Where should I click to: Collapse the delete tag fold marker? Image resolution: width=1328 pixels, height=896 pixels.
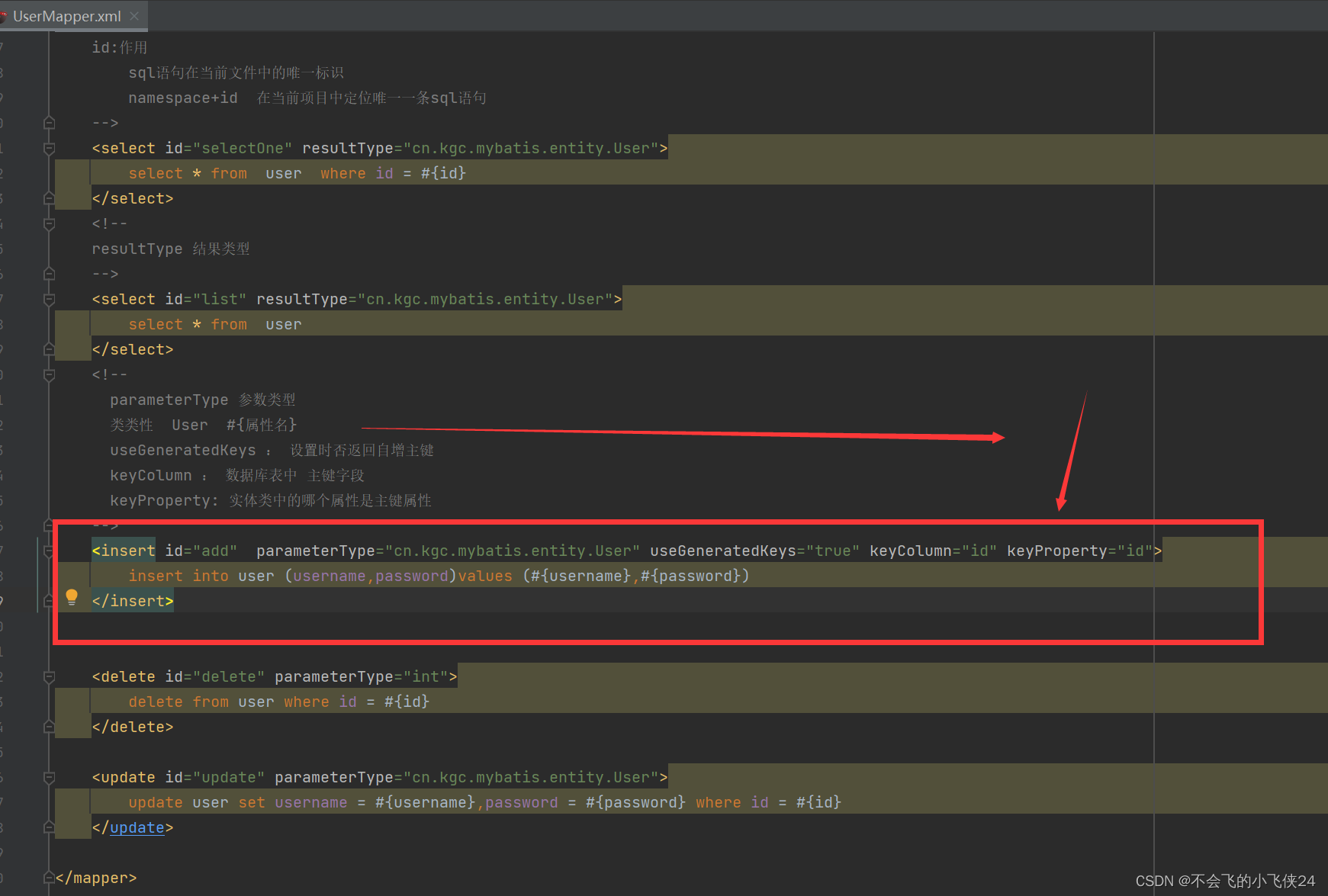tap(49, 676)
